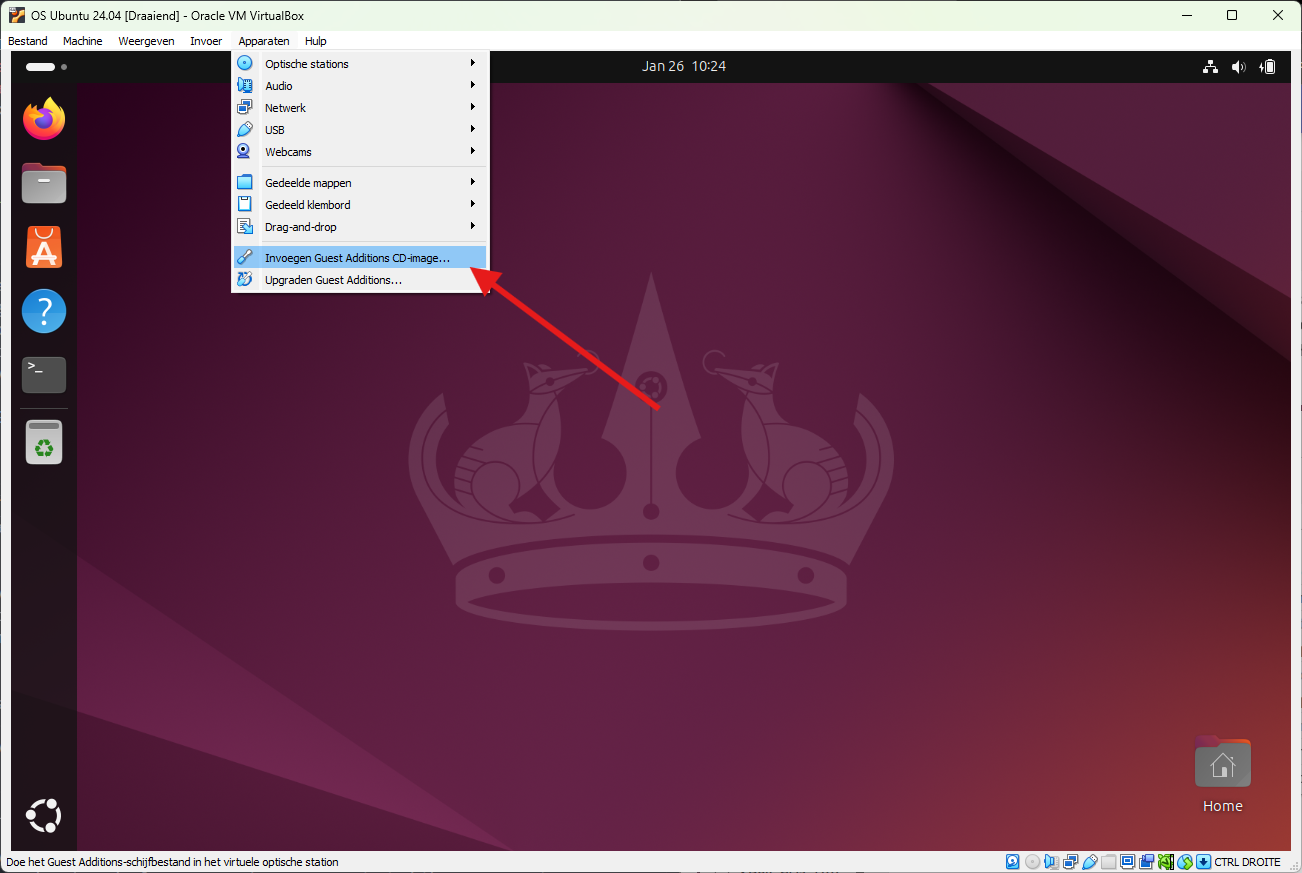
Task: Click the network adapters status bar icon
Action: (1070, 861)
